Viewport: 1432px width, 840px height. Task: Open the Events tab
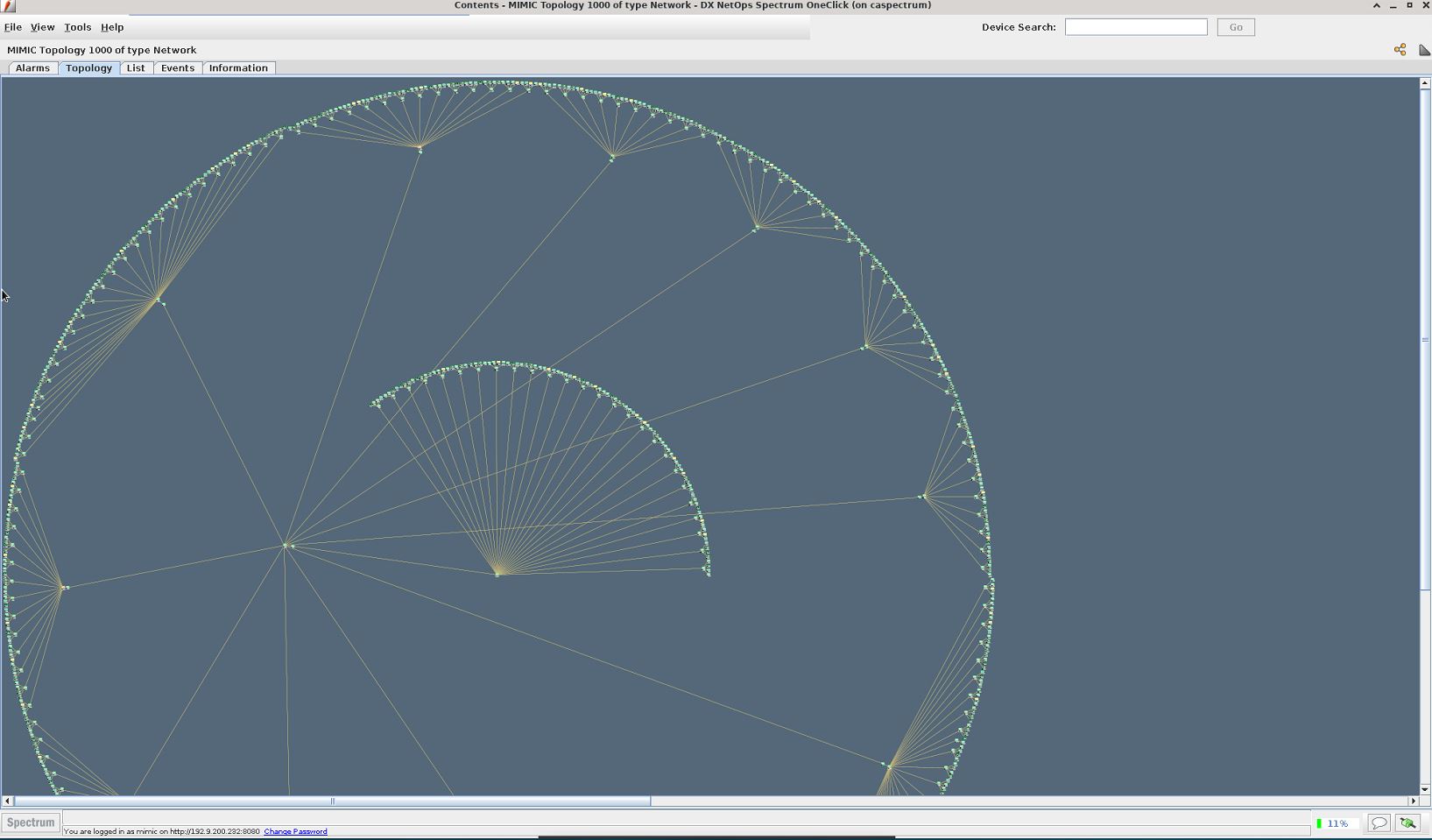point(178,67)
